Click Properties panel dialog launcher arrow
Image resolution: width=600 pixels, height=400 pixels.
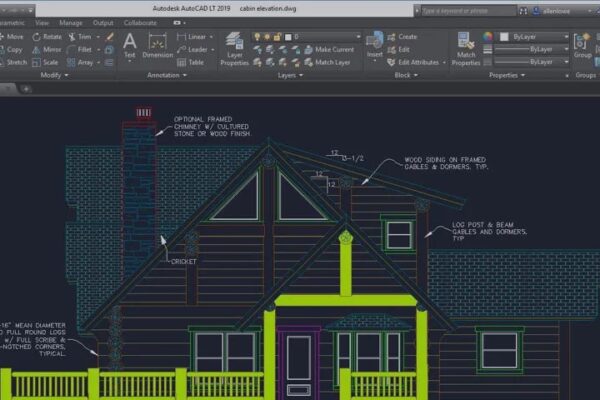click(567, 76)
